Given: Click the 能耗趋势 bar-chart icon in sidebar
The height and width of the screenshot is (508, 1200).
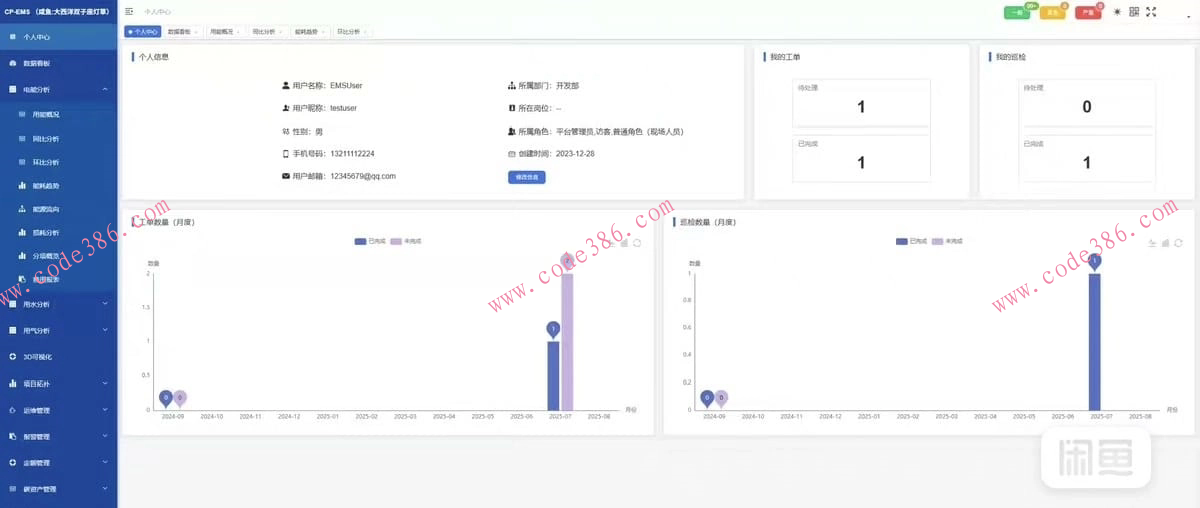Looking at the screenshot, I should click(22, 186).
